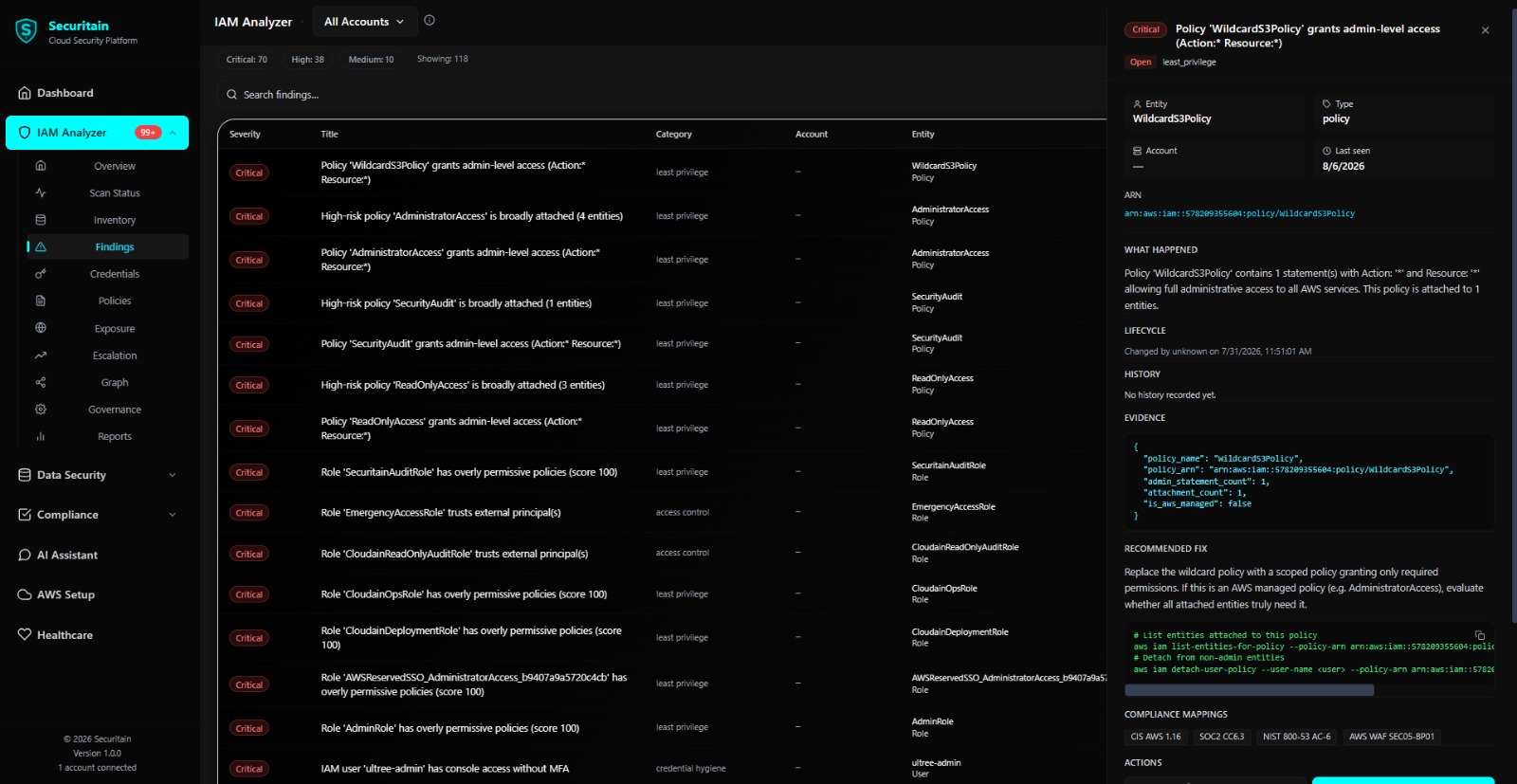
Task: Click the Governance gear icon
Action: click(41, 410)
